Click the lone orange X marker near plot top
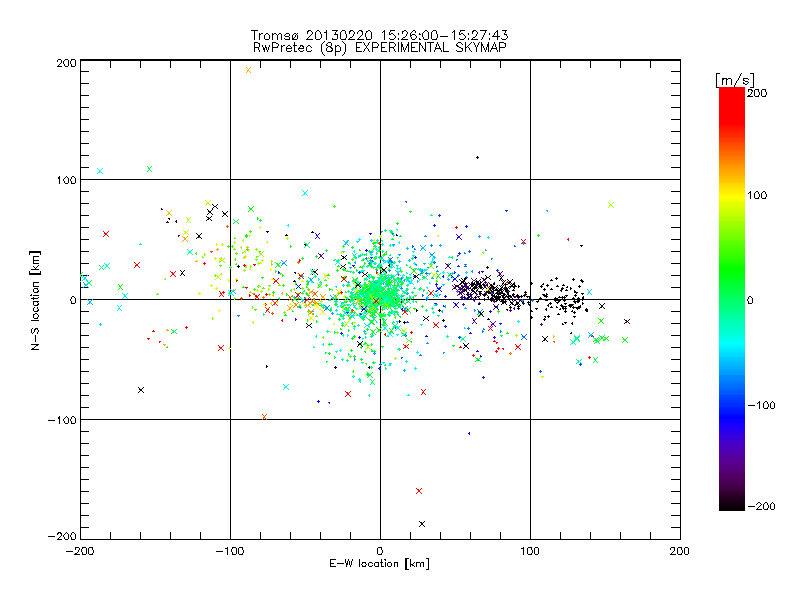Screen dimensions: 800x600 [248, 70]
